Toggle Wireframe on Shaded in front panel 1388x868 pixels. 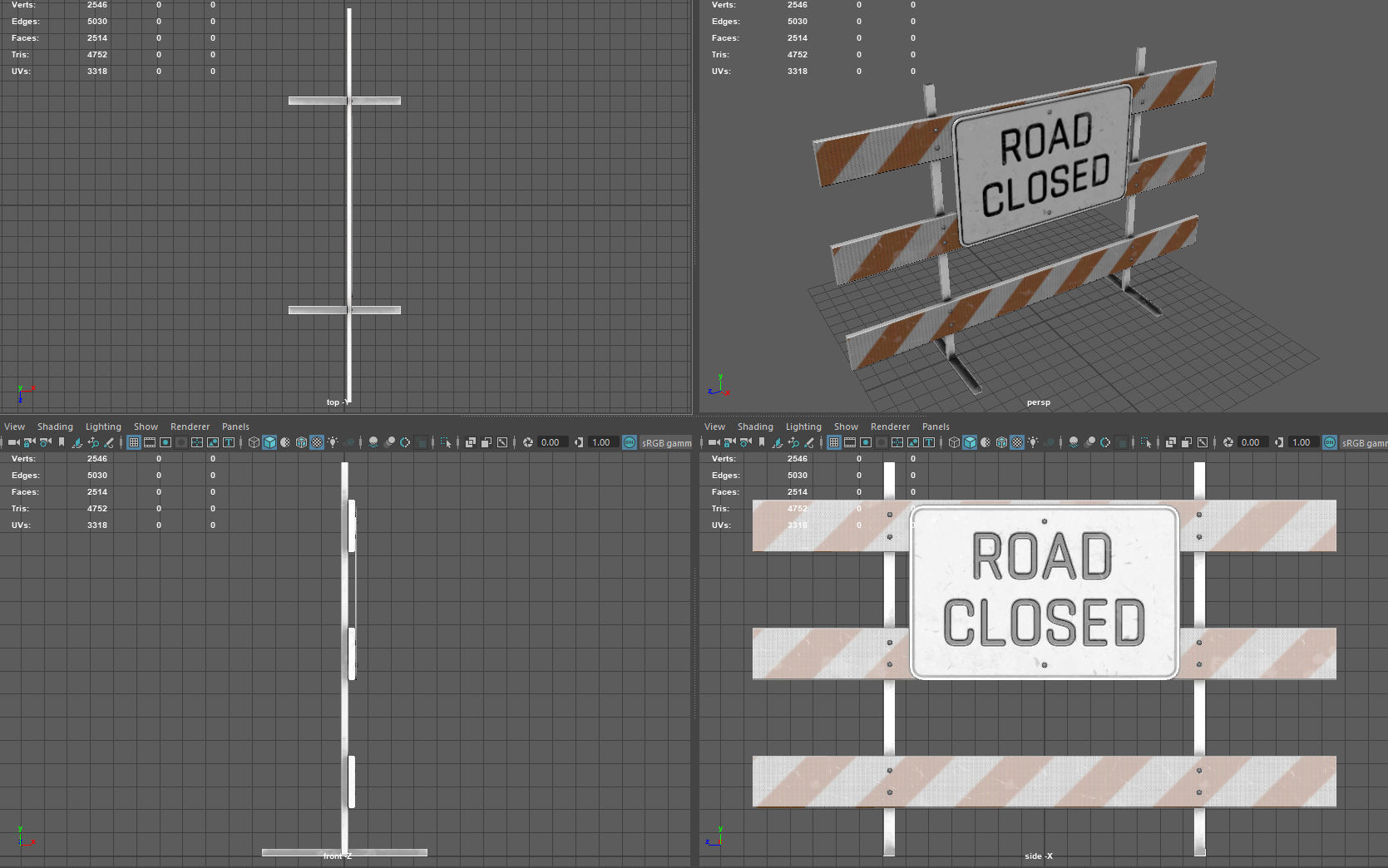click(x=301, y=442)
